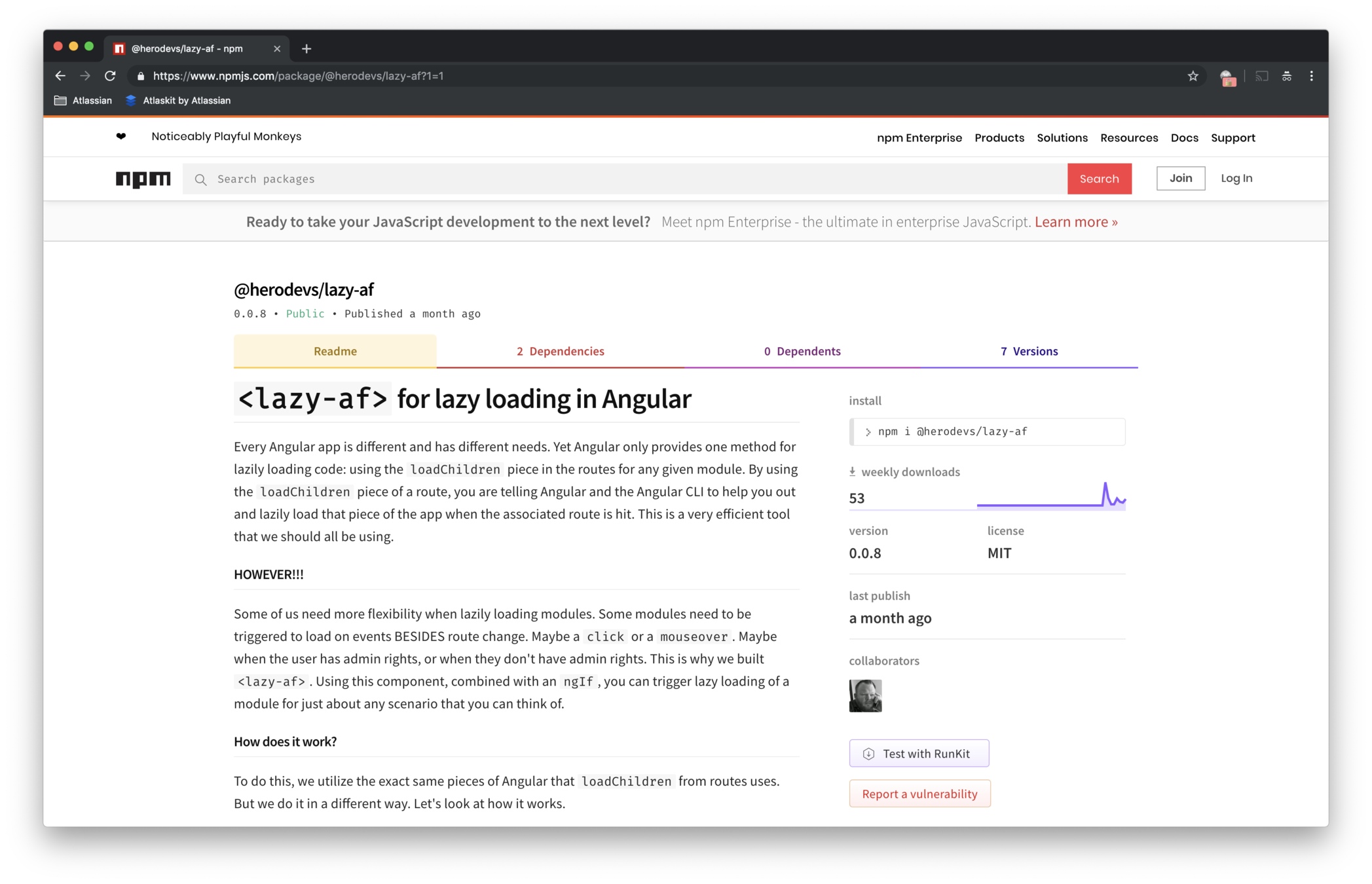Image resolution: width=1372 pixels, height=884 pixels.
Task: Open the Learn more enterprise link
Action: click(1075, 222)
